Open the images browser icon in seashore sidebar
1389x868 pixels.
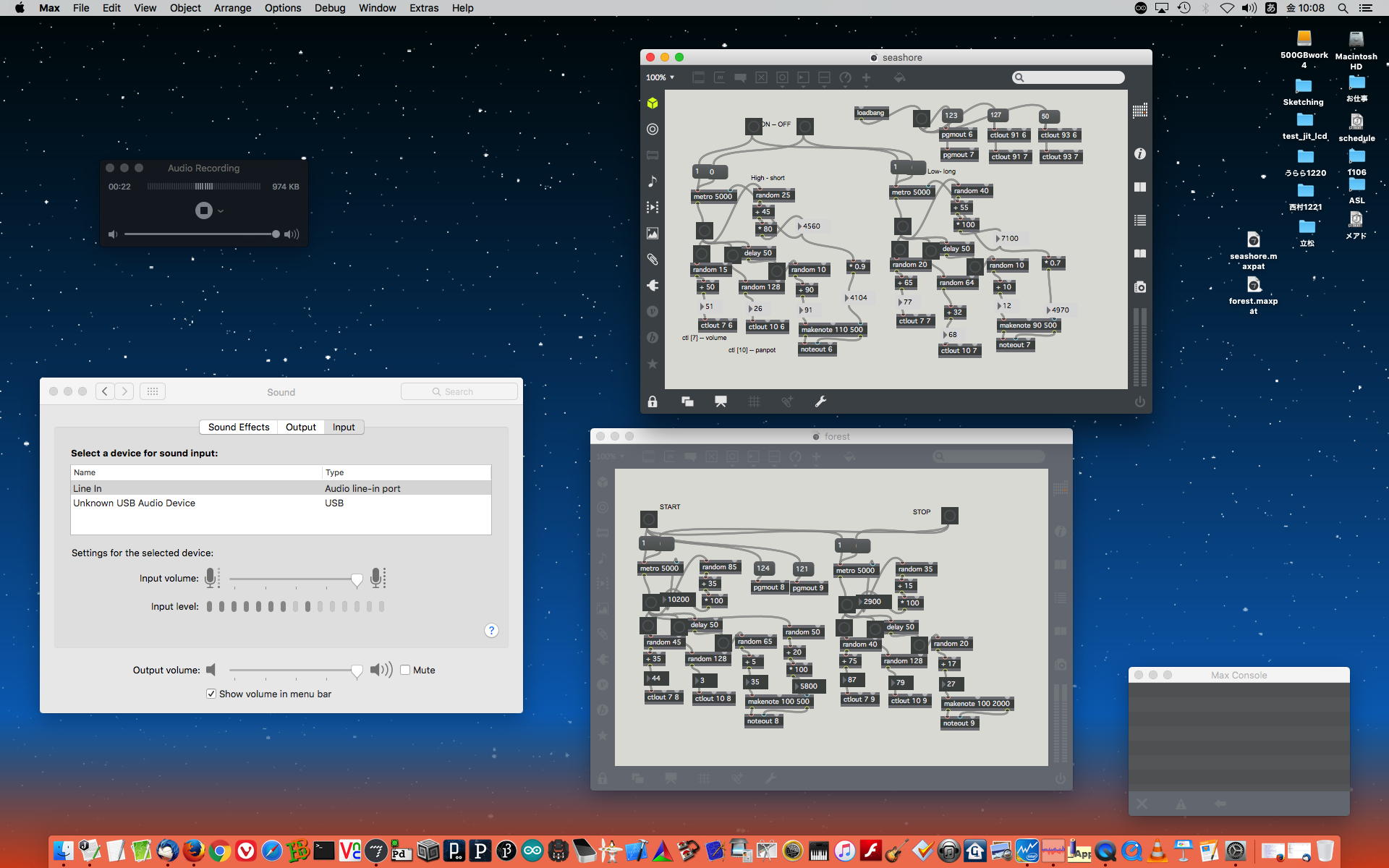[653, 234]
